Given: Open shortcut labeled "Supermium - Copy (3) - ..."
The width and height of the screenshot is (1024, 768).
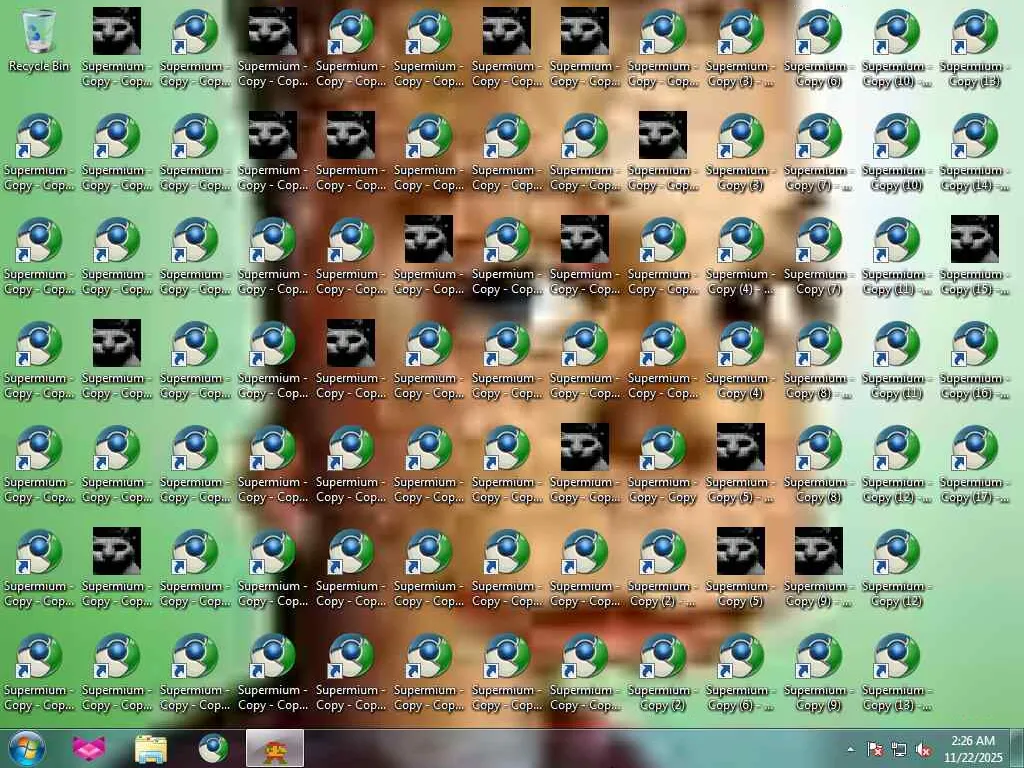Looking at the screenshot, I should click(740, 48).
